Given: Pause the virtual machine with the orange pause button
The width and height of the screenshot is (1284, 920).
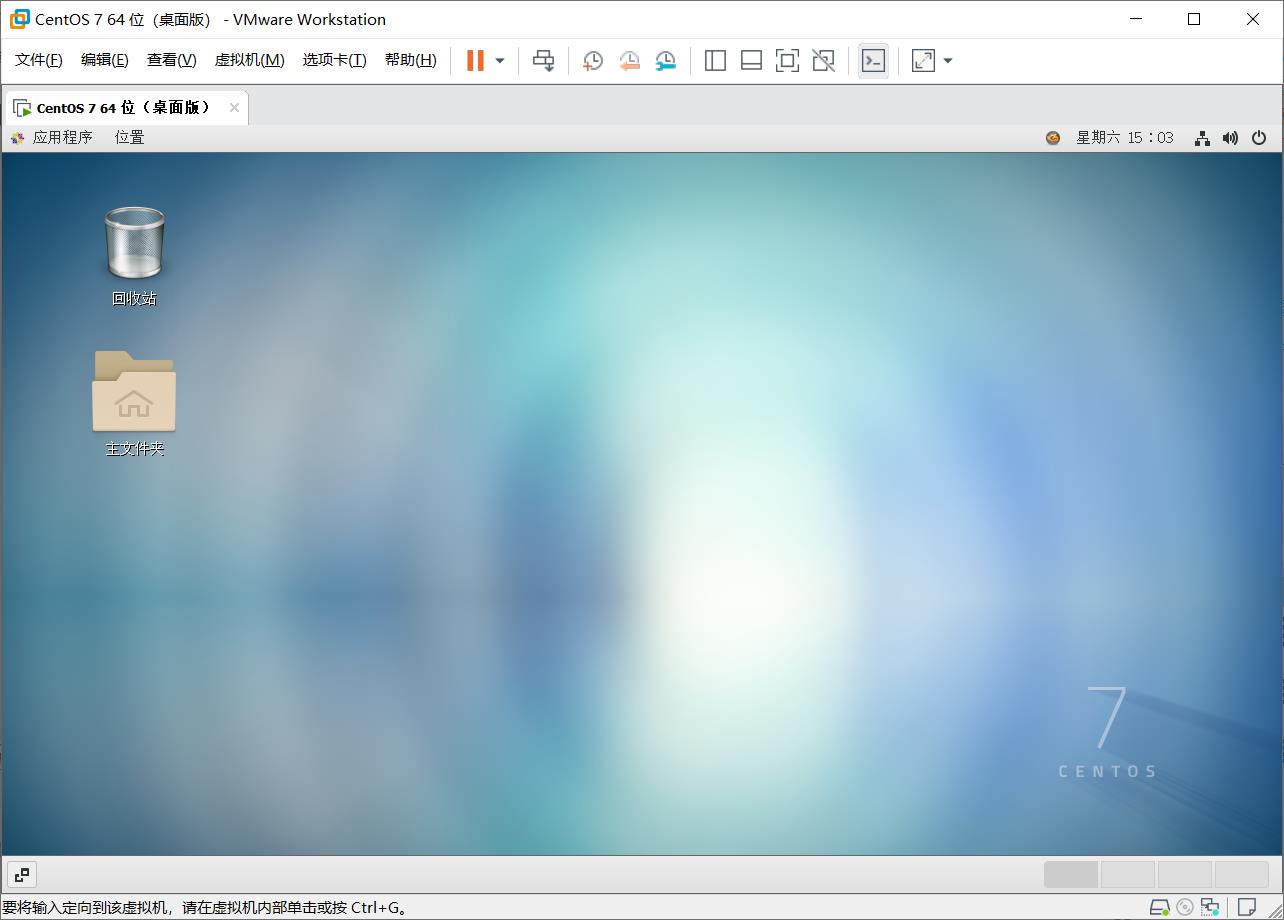Looking at the screenshot, I should tap(475, 61).
